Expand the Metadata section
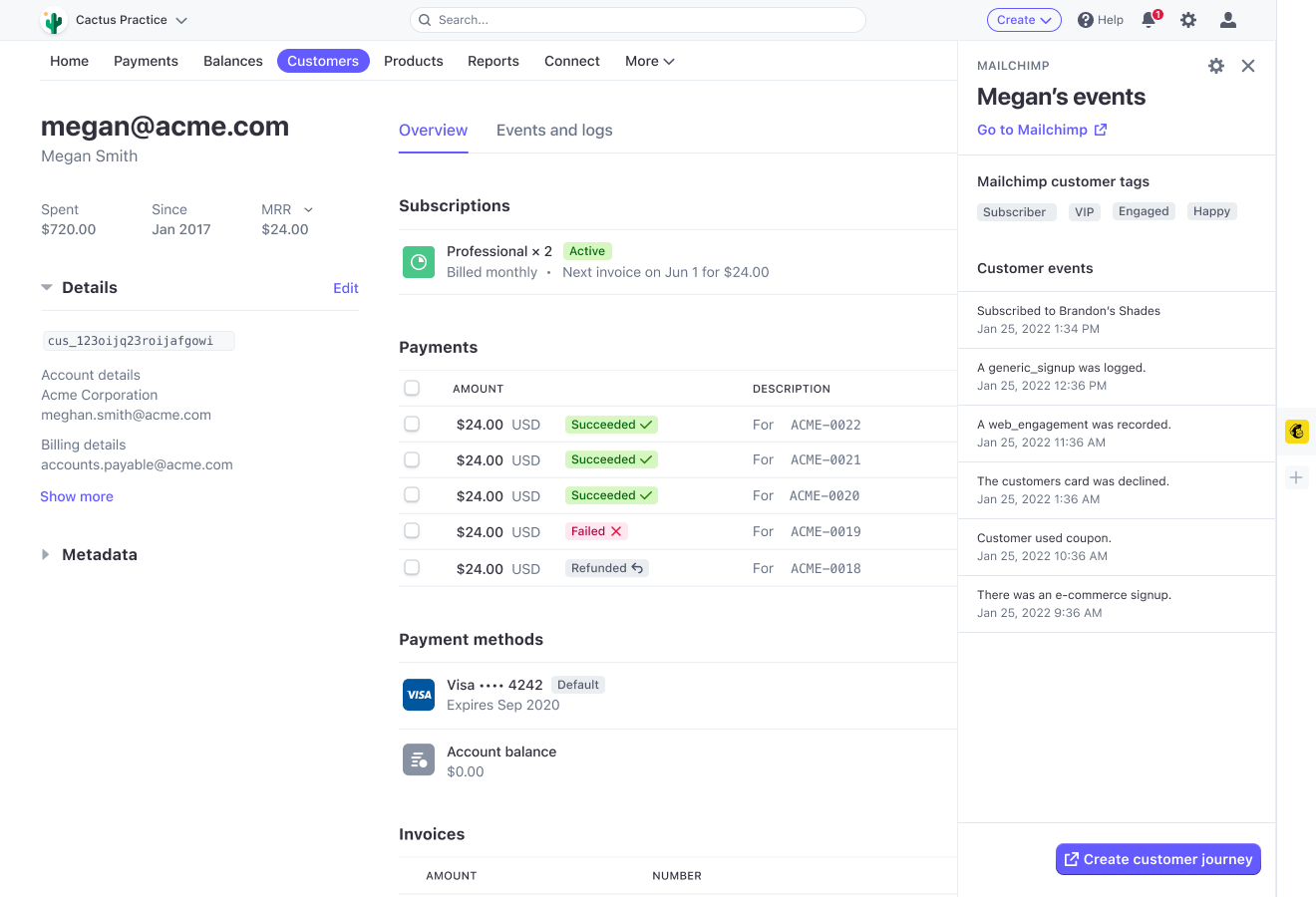Screen dimensions: 1316x897 coord(46,554)
